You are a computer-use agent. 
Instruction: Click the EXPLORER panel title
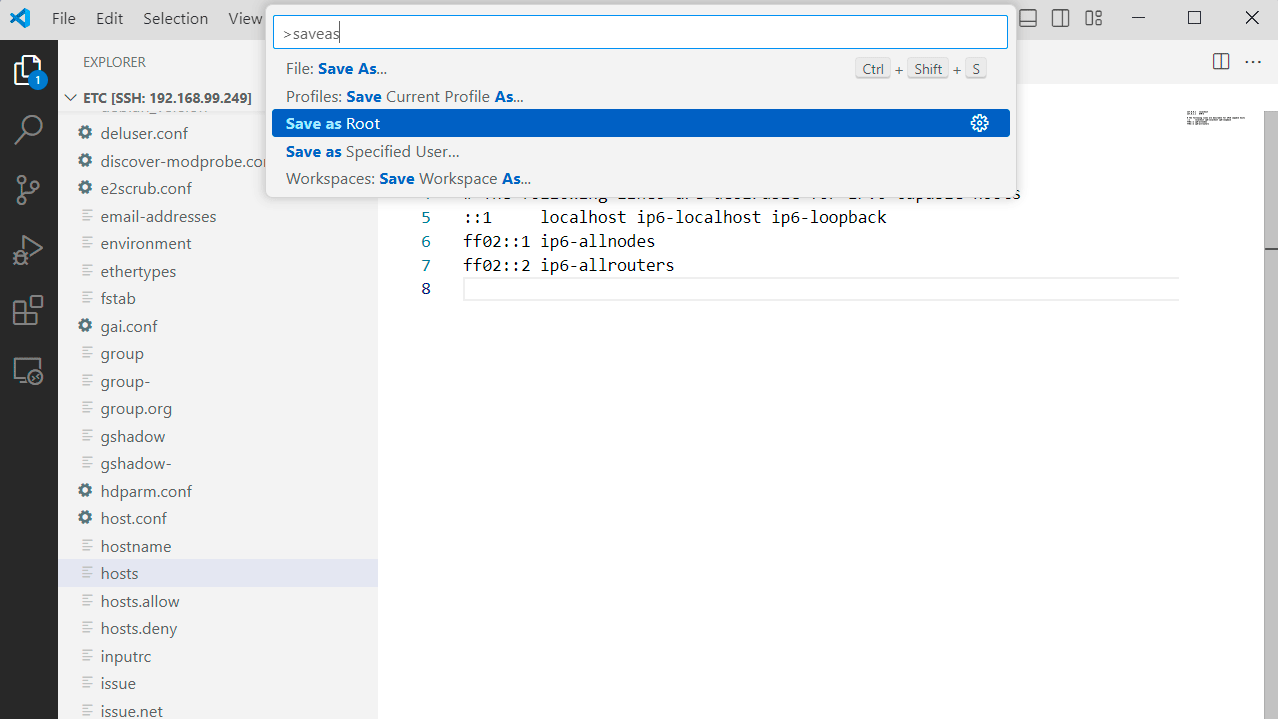click(x=114, y=62)
